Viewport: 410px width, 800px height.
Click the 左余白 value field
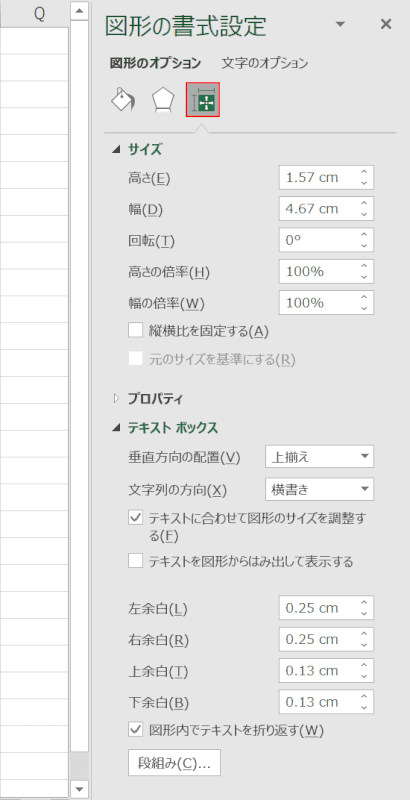[326, 608]
